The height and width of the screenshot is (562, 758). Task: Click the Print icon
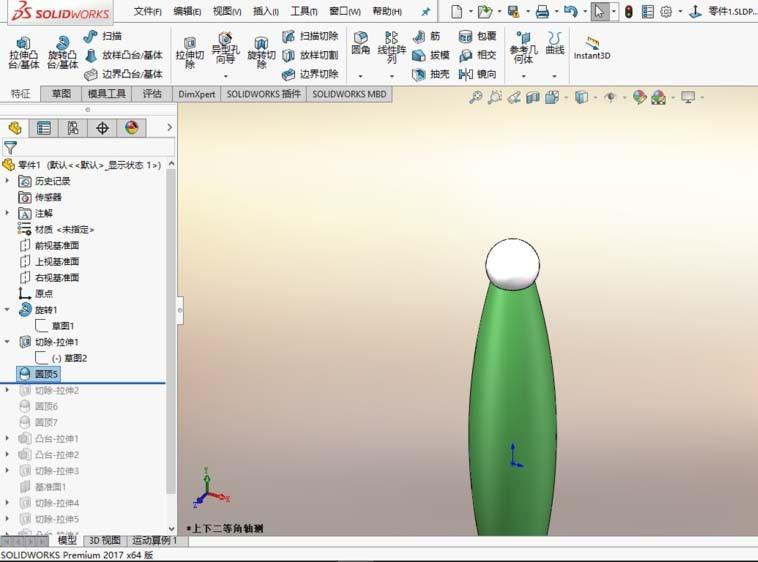coord(542,12)
